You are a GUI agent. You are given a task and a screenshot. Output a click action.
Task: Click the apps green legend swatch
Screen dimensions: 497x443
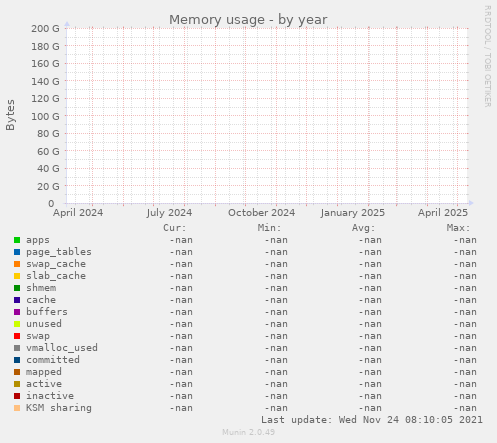coord(17,240)
